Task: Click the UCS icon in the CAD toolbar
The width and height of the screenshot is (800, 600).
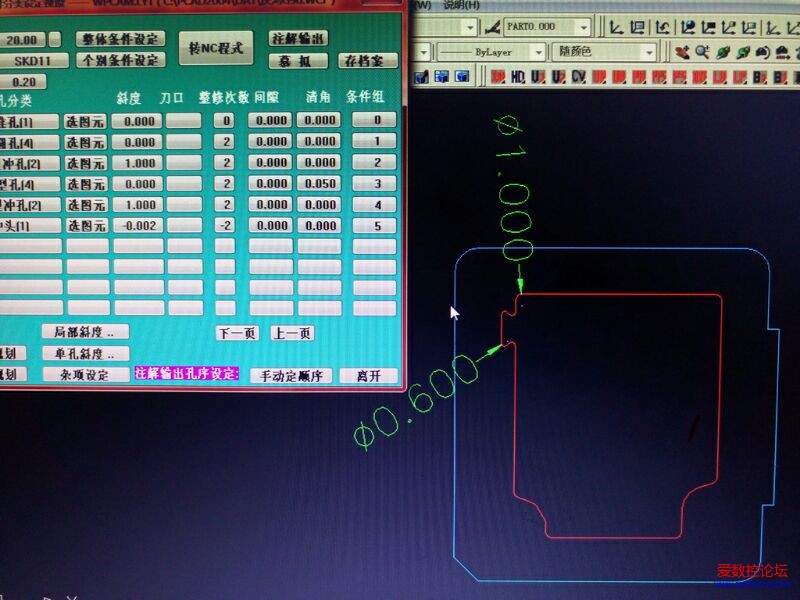Action: pyautogui.click(x=616, y=27)
